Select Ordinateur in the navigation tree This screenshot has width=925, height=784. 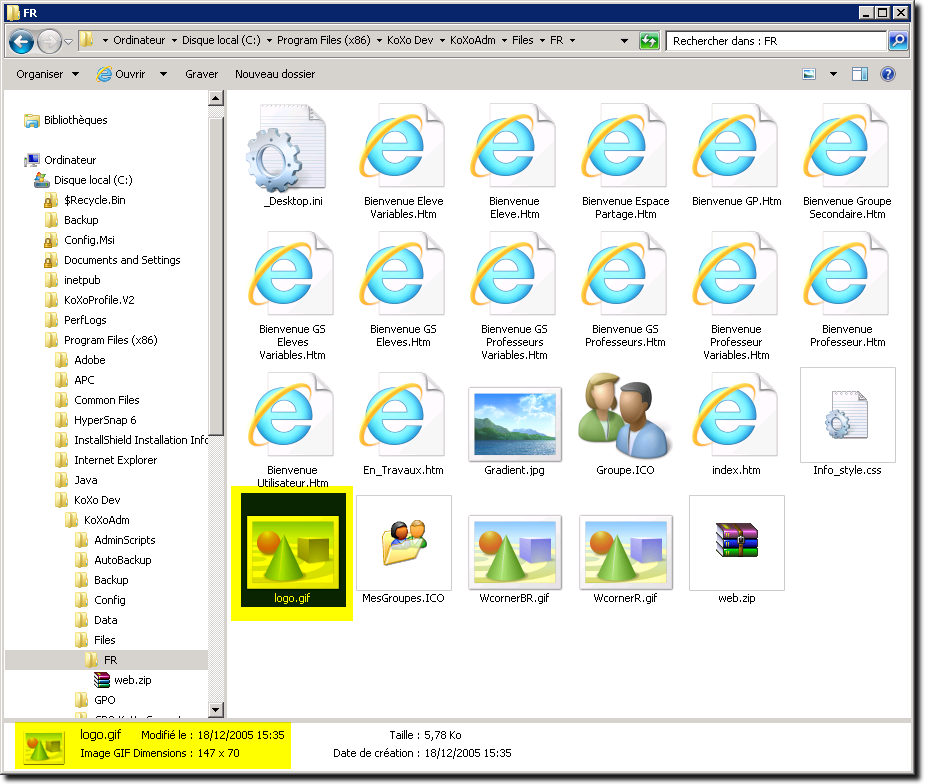click(70, 160)
